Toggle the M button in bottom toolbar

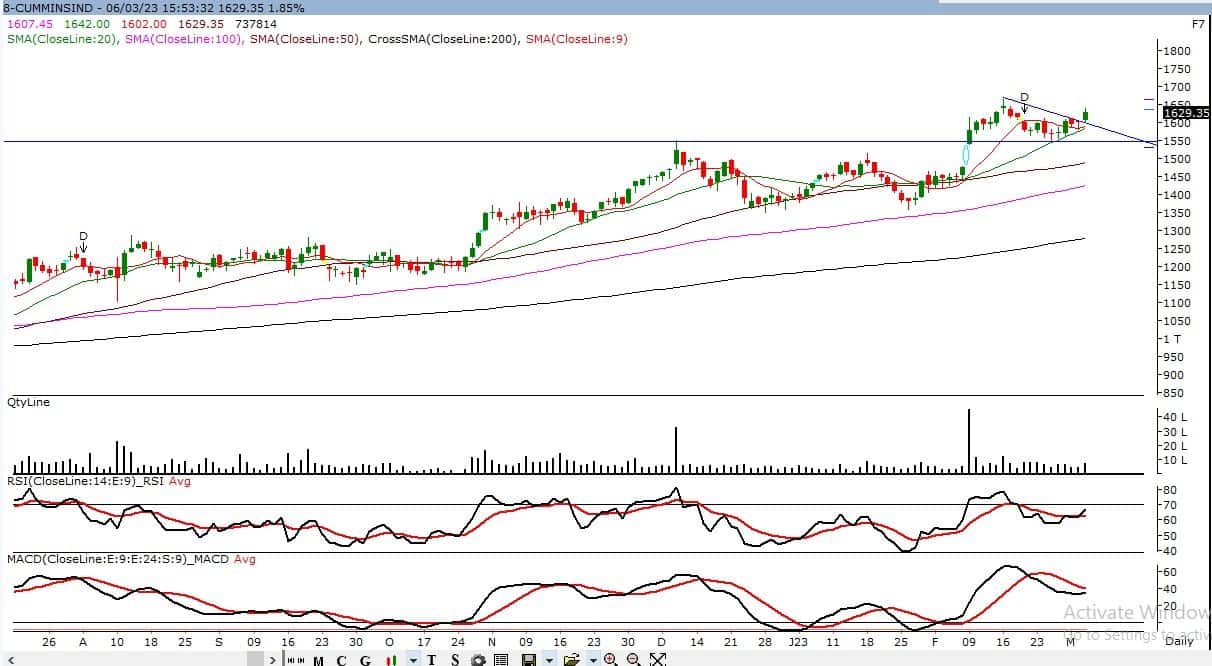[x=319, y=659]
